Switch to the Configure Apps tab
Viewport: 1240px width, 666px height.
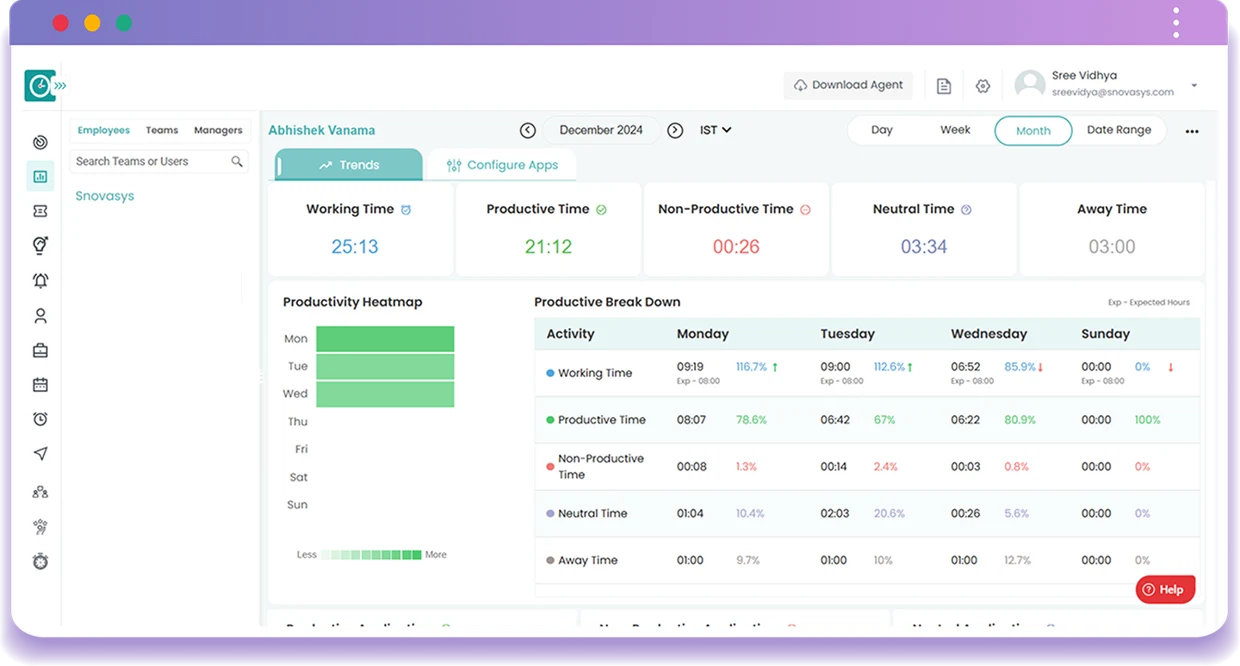(x=502, y=164)
